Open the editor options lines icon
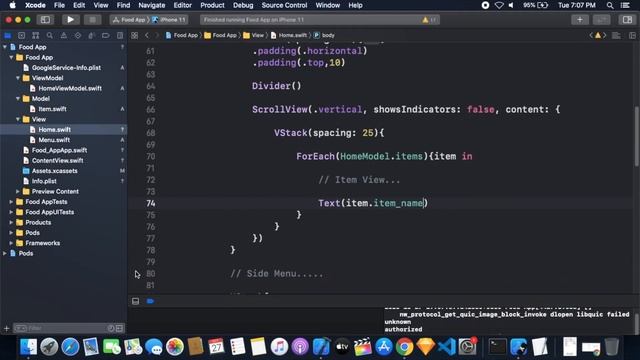The height and width of the screenshot is (360, 640). tap(616, 36)
